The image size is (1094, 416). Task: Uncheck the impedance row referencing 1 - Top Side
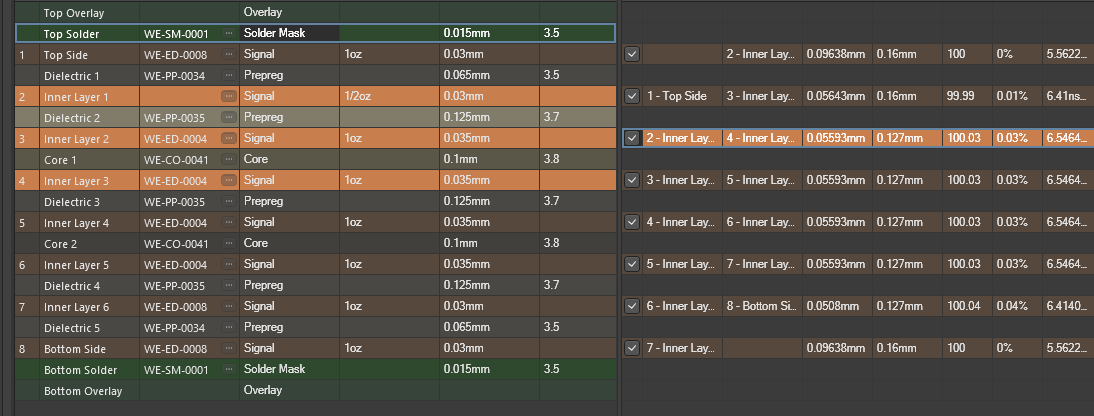[632, 96]
